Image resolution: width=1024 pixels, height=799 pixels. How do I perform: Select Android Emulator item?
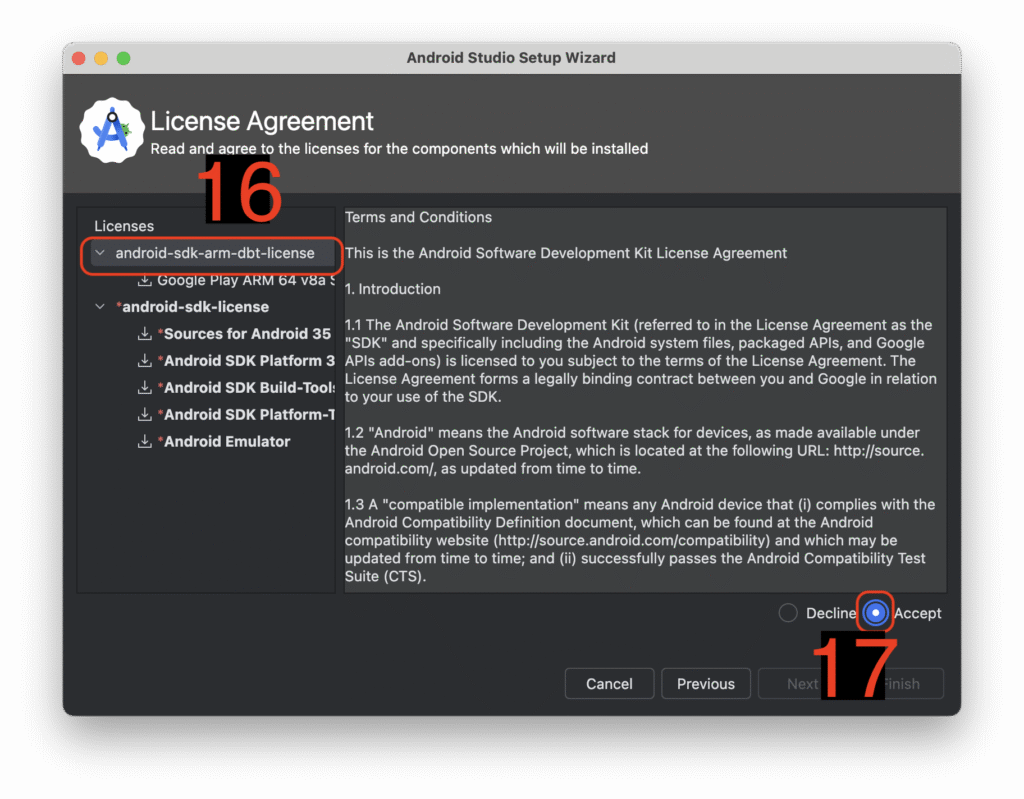(224, 442)
